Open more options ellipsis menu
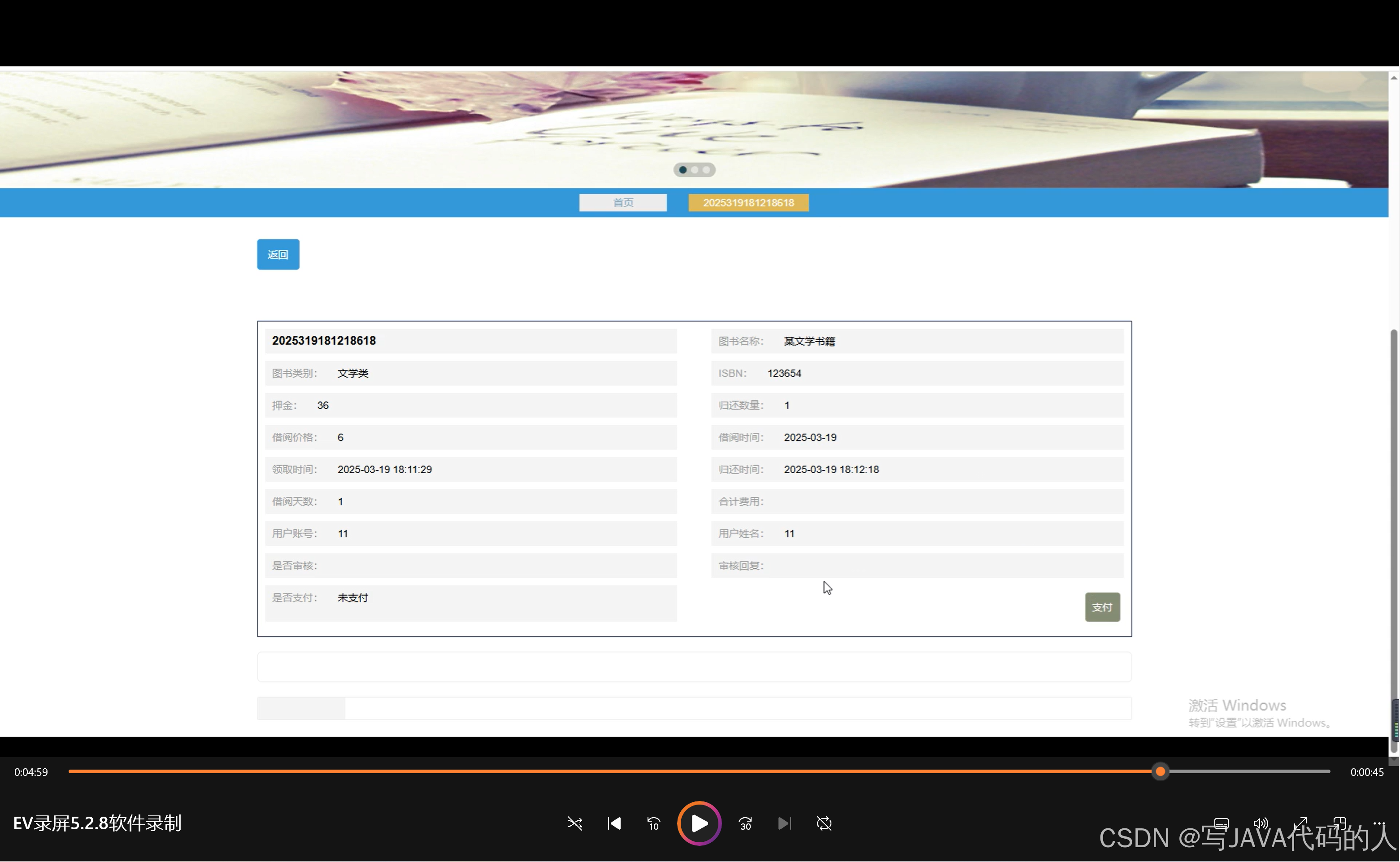This screenshot has width=1400, height=862. tap(1379, 823)
